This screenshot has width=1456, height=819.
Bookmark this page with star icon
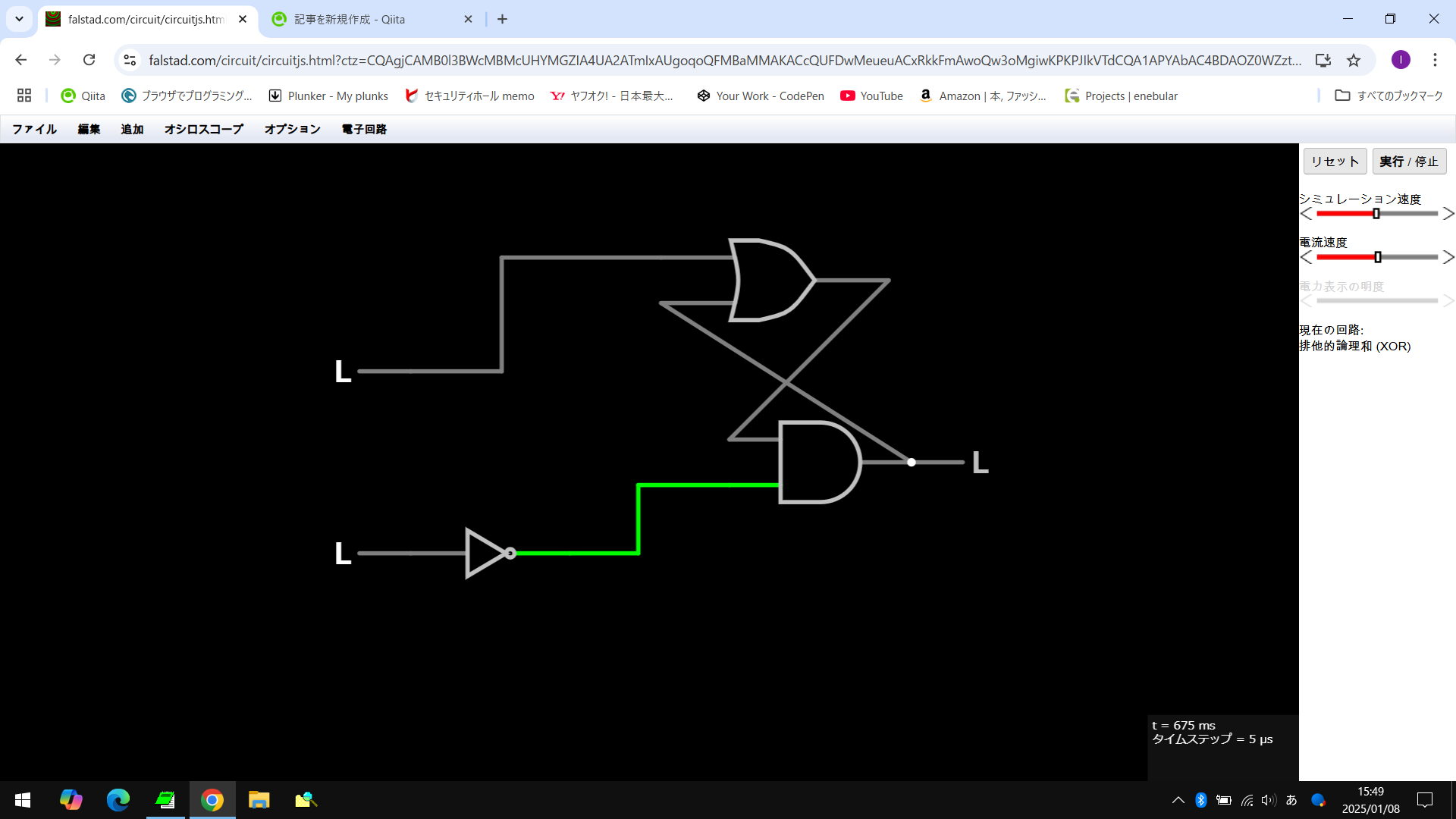[x=1354, y=60]
